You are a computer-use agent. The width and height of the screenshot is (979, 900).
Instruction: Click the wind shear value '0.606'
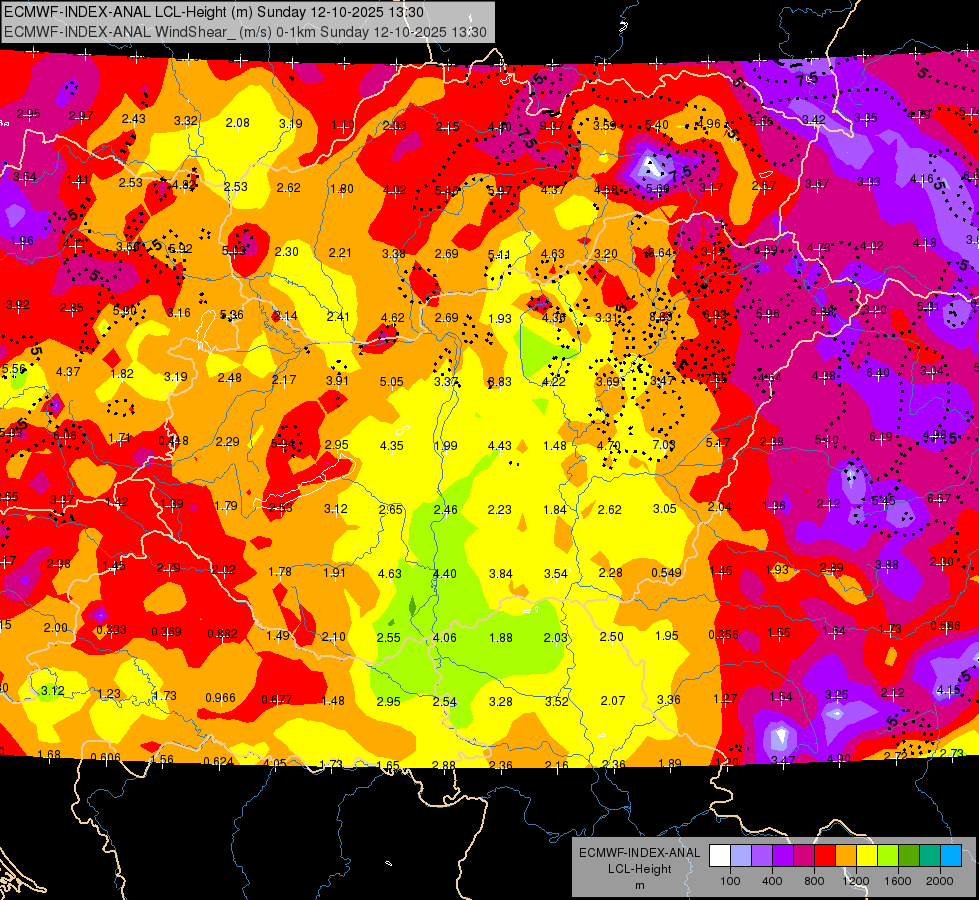pos(105,758)
